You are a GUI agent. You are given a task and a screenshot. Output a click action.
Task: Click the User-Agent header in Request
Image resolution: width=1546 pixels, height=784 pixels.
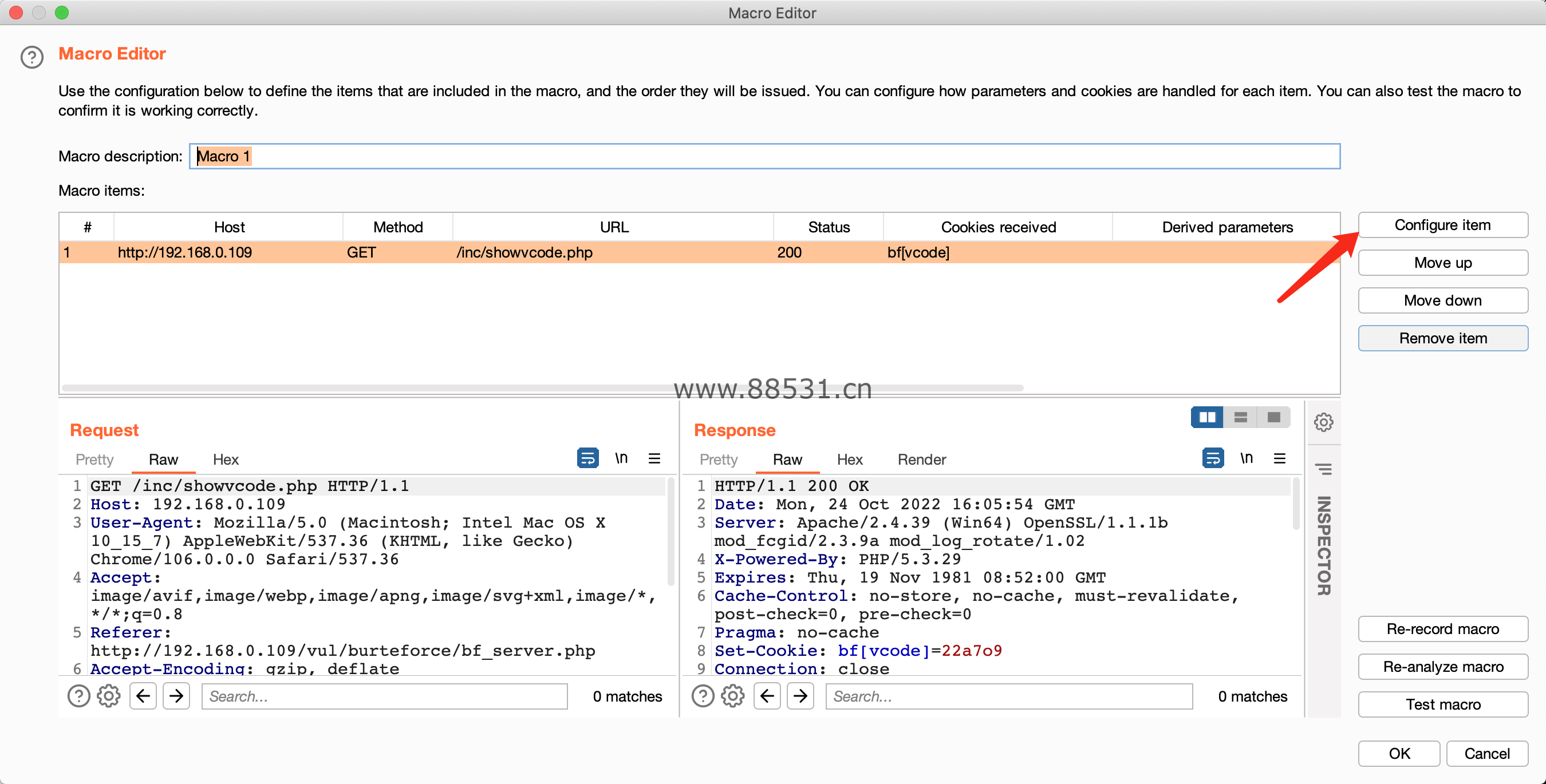tap(141, 524)
